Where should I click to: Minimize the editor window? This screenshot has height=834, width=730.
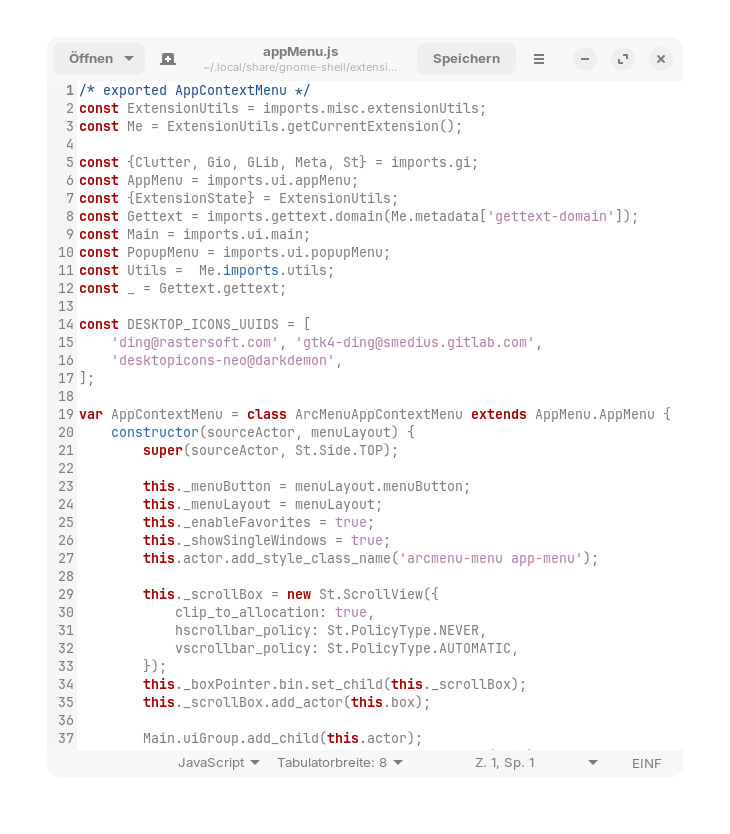pos(585,59)
